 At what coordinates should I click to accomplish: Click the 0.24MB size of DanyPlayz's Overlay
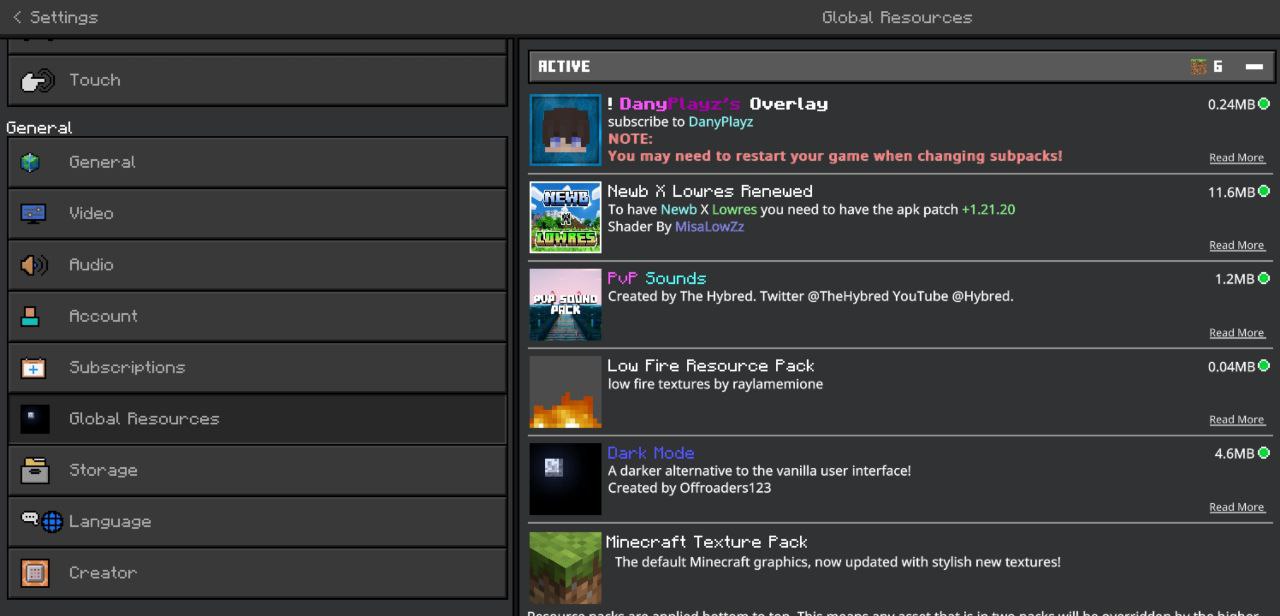pos(1231,104)
